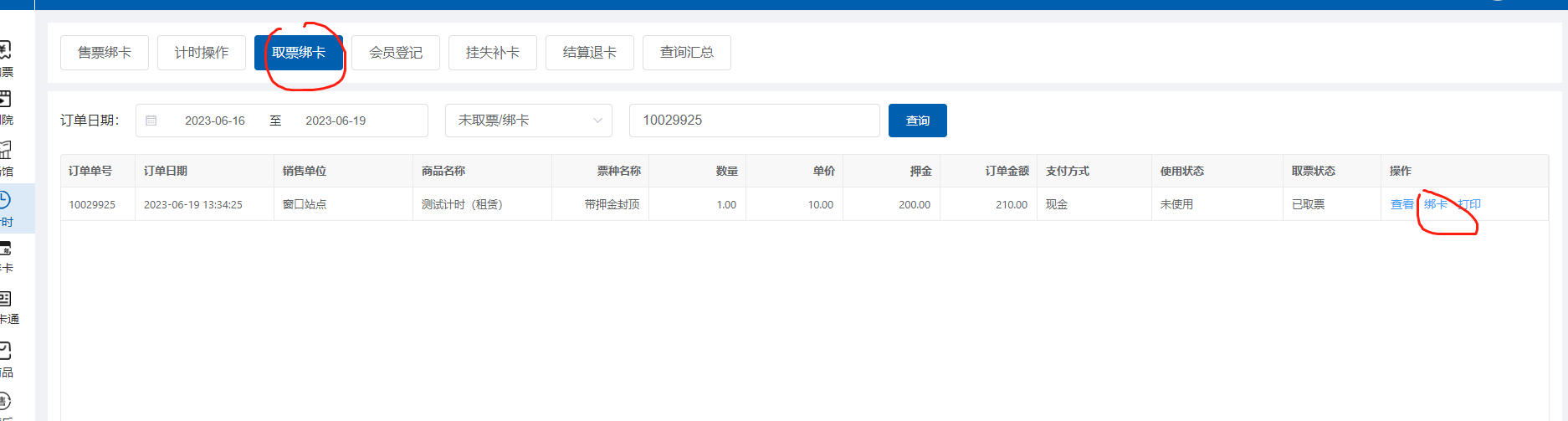Click the sidebar icon labeled 品
This screenshot has width=1568, height=421.
click(x=5, y=350)
